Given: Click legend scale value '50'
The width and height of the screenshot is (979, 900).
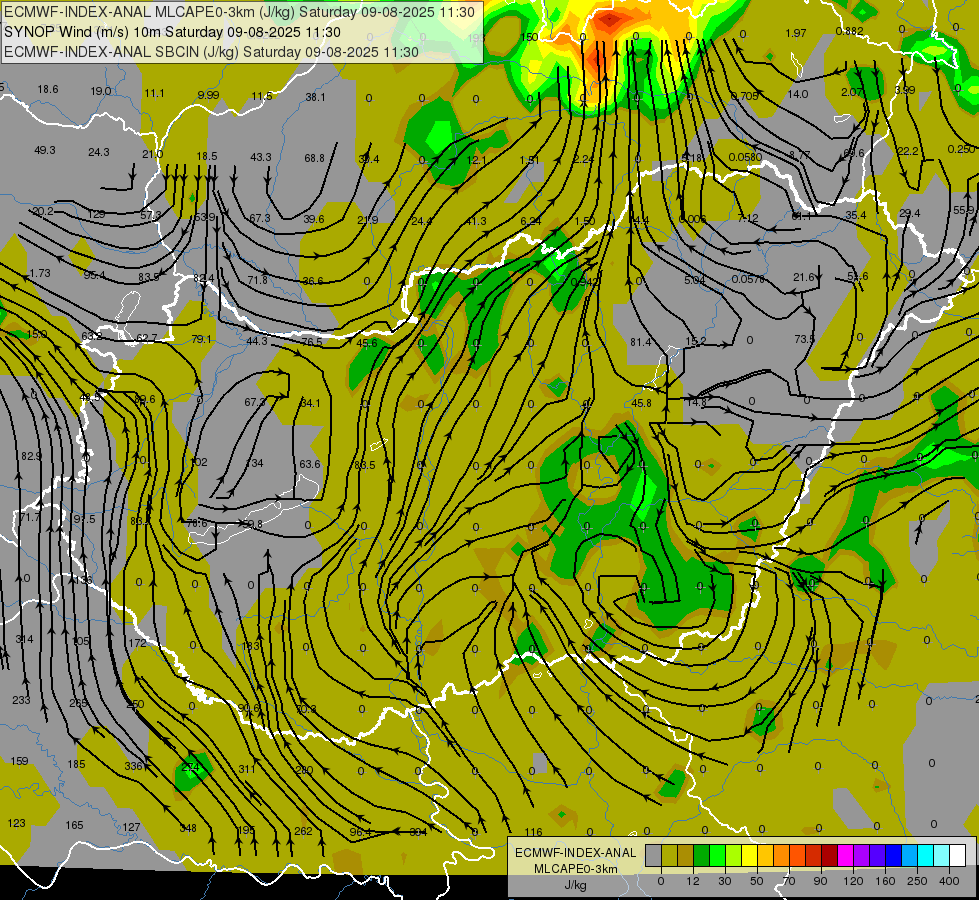Looking at the screenshot, I should (x=756, y=881).
